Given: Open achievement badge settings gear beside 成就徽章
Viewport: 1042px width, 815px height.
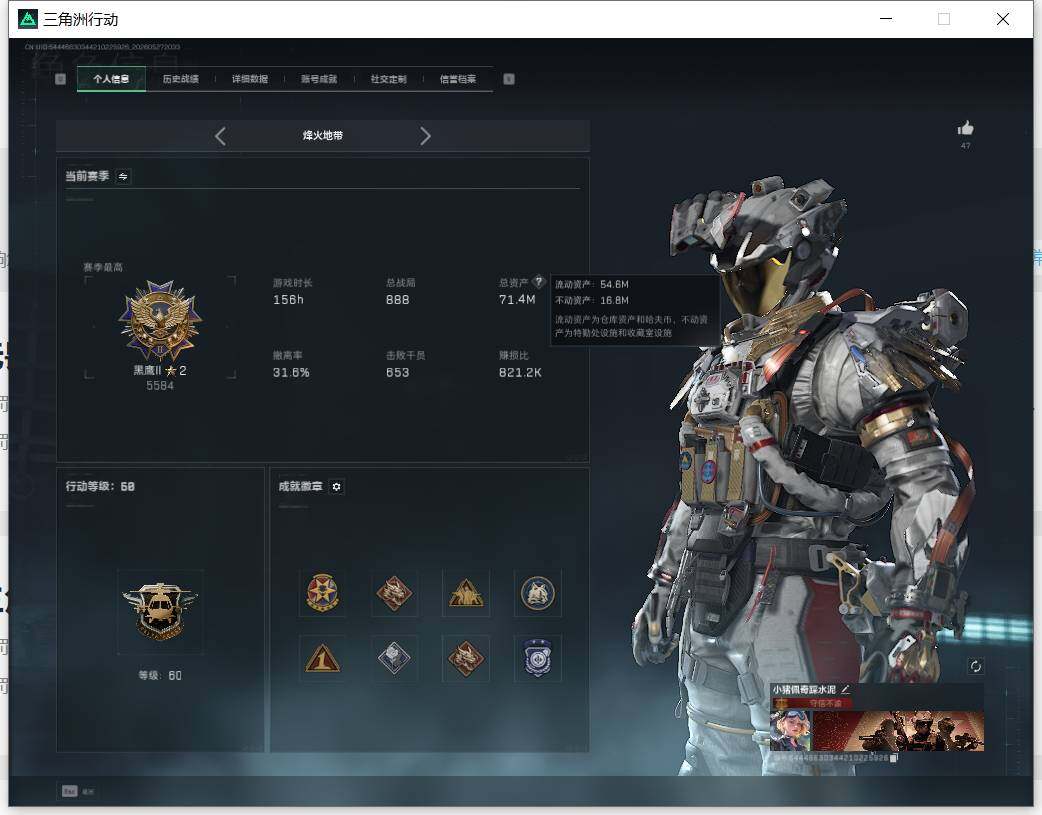Looking at the screenshot, I should click(336, 487).
